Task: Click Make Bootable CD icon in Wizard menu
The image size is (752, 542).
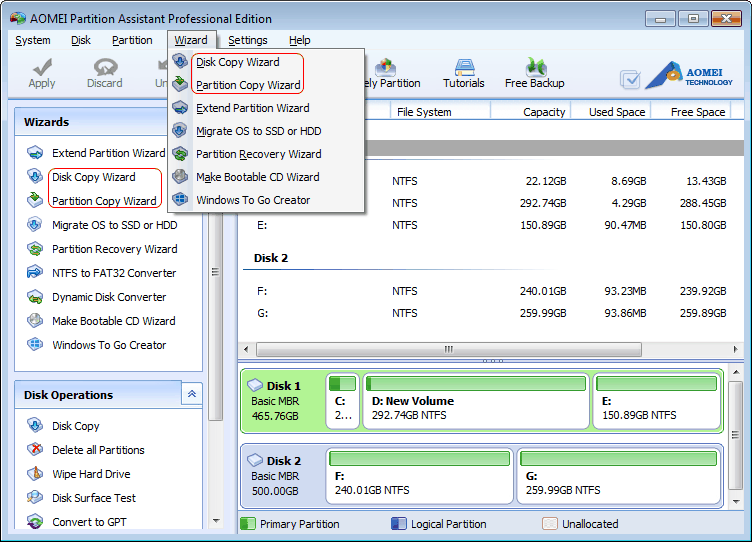Action: (x=180, y=177)
